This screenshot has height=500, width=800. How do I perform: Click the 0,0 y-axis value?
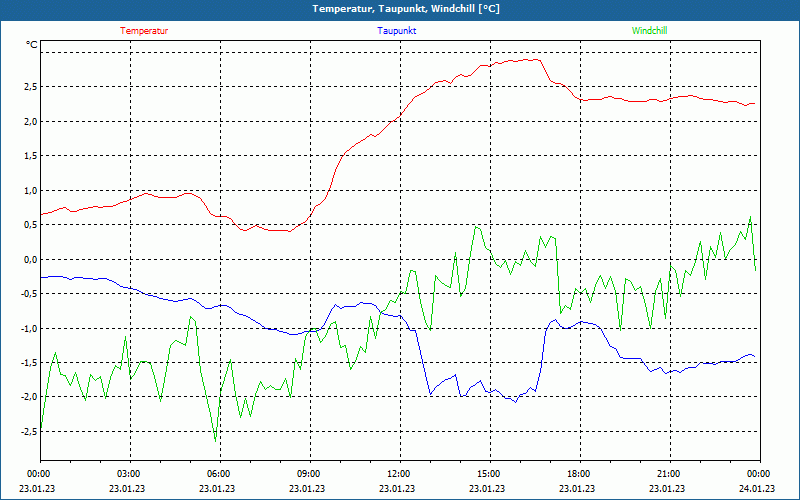click(31, 260)
